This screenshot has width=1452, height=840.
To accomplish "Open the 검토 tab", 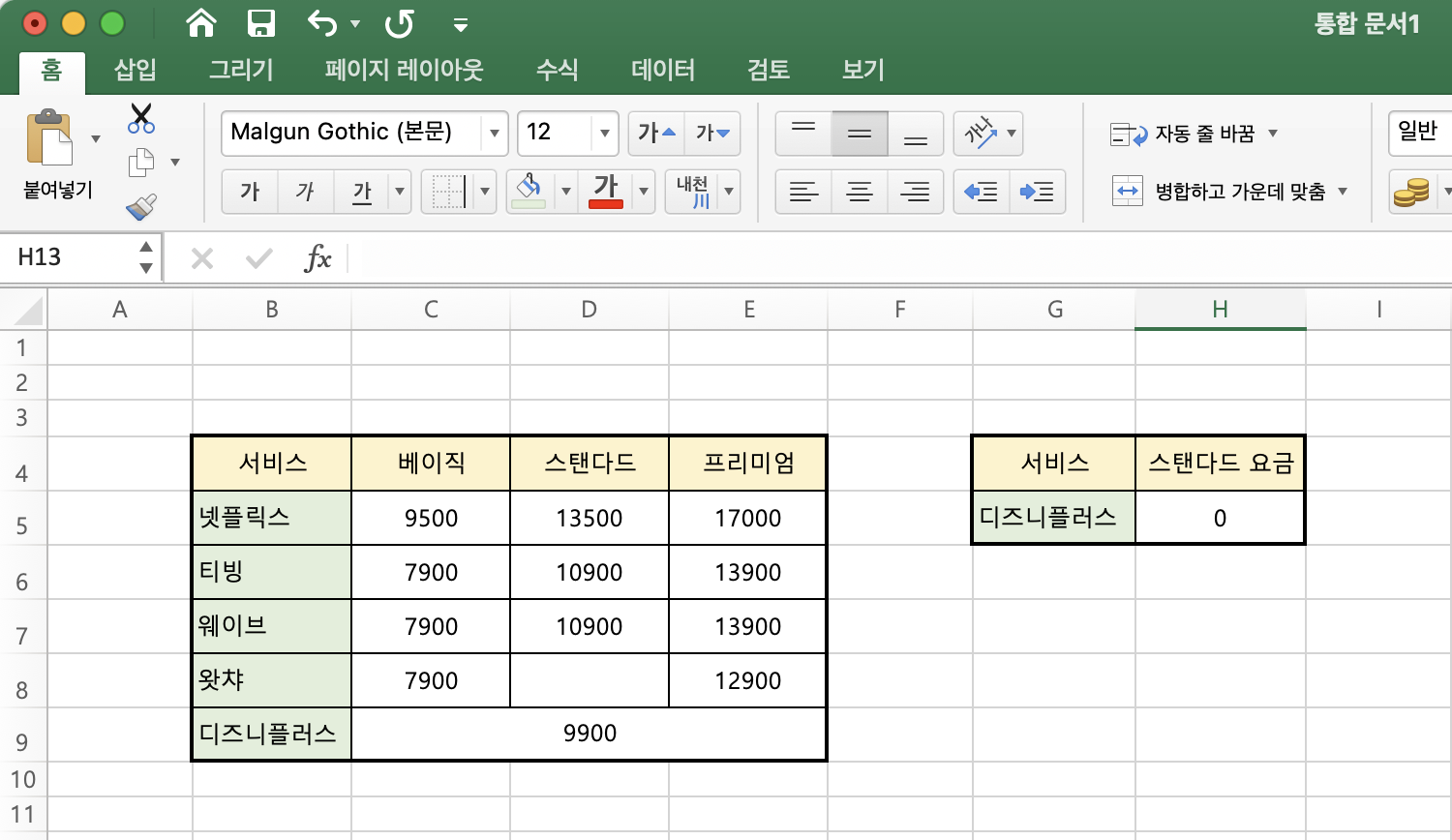I will point(769,70).
